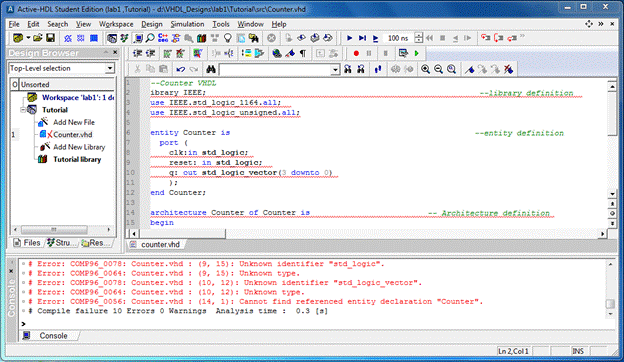Click the editor vertical scrollbar down arrow
Viewport: 624px width, 362px height.
click(x=612, y=194)
